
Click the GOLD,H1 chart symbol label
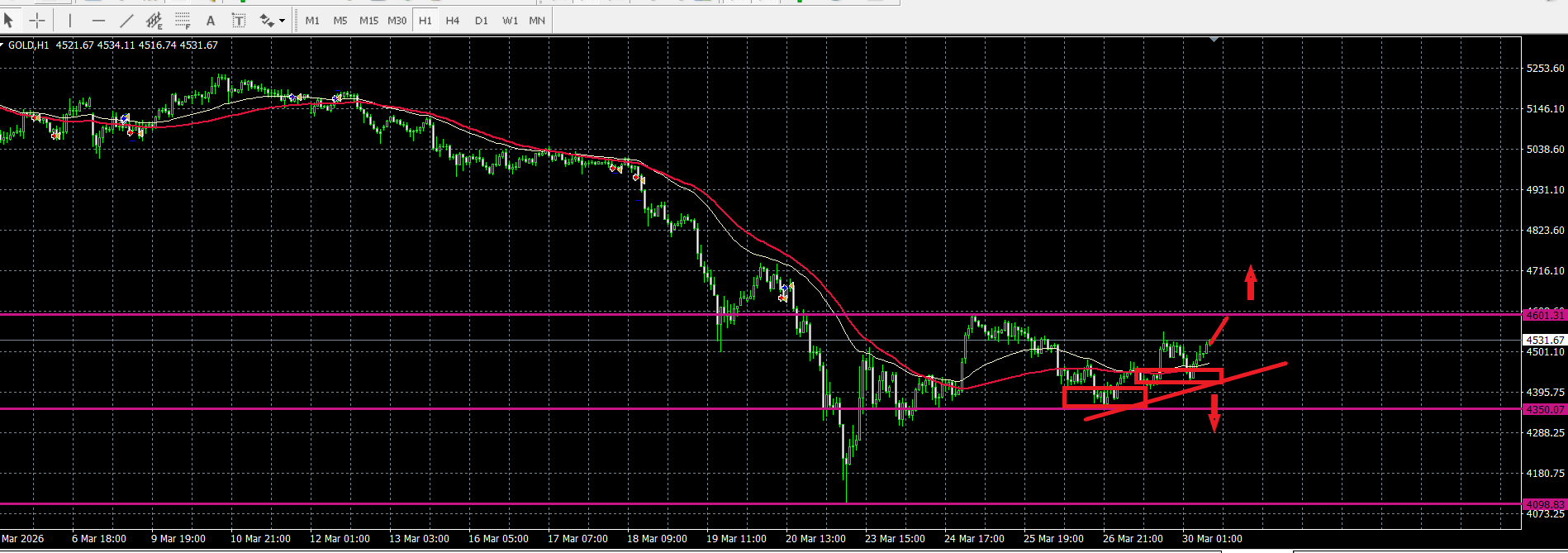(28, 45)
